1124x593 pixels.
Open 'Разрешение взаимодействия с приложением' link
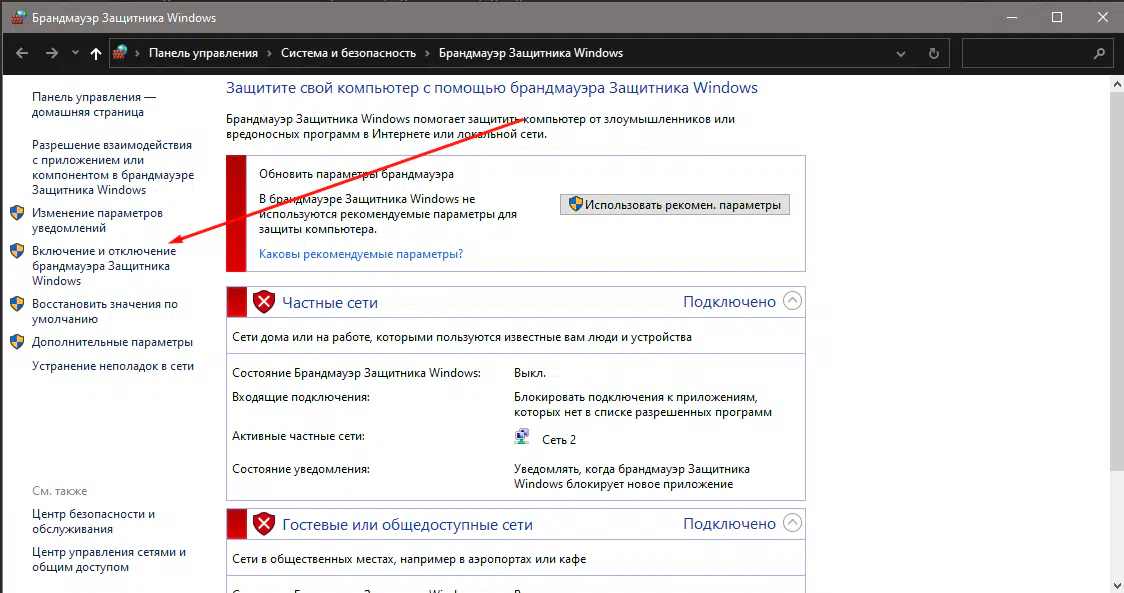click(113, 167)
